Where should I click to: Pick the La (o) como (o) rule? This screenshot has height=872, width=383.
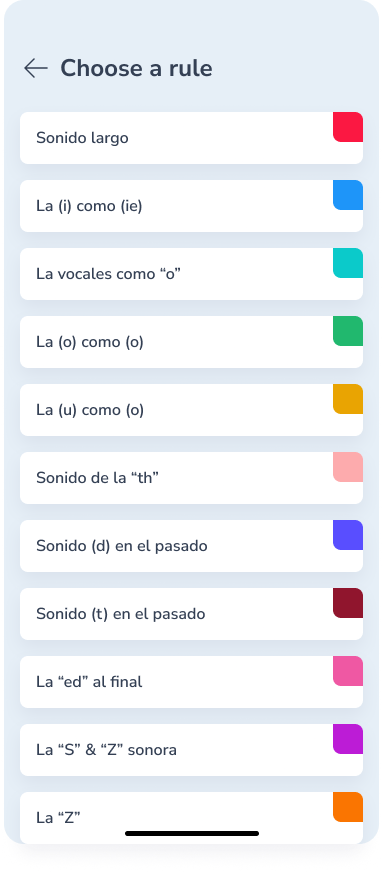point(191,342)
